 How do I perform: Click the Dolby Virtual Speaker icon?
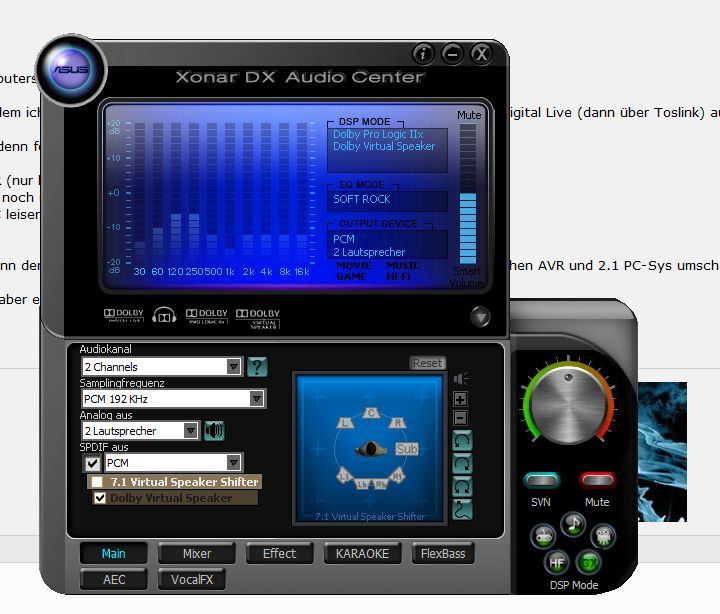[258, 318]
